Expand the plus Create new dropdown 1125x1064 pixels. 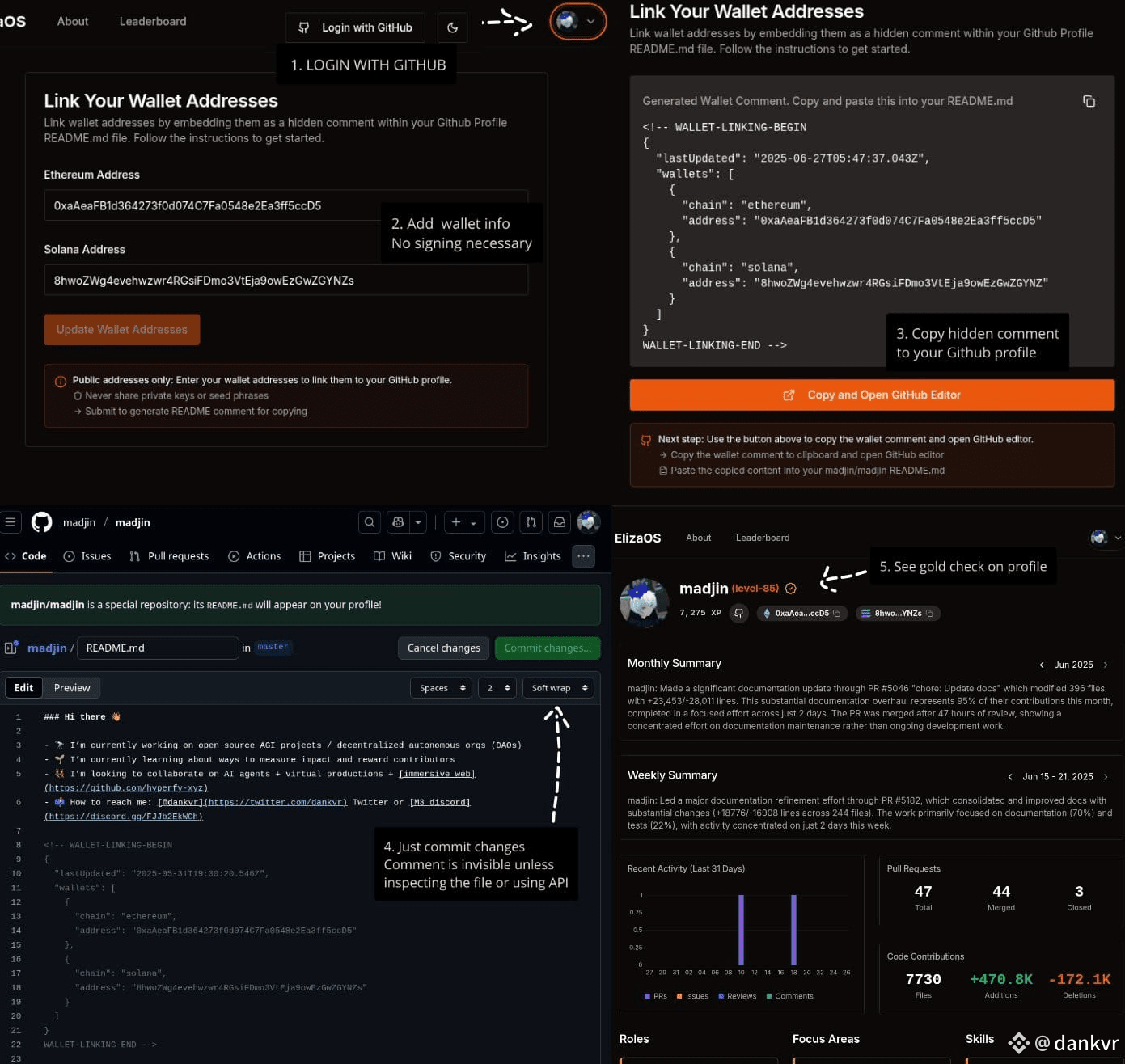(463, 522)
